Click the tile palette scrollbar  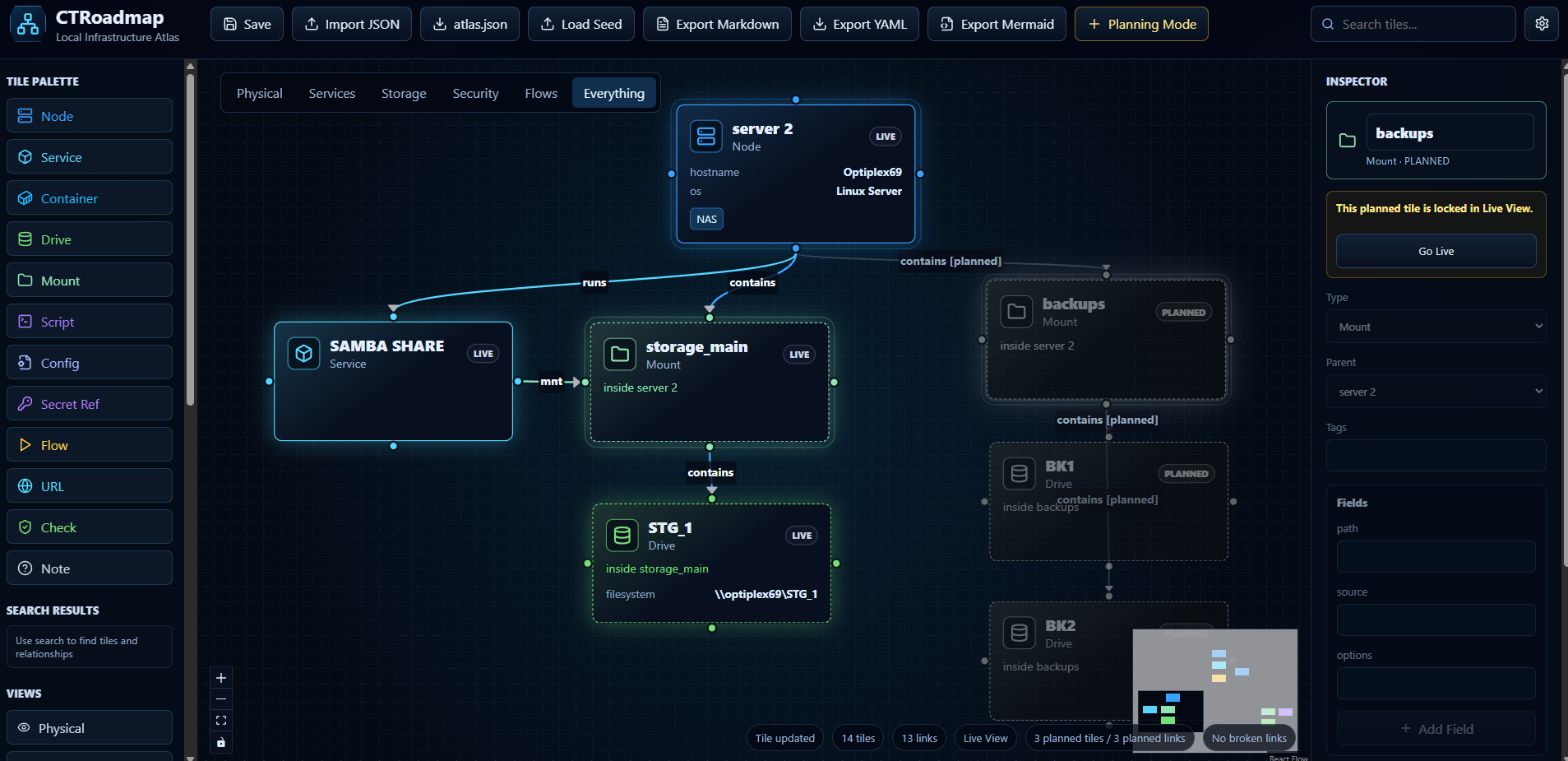pos(190,239)
